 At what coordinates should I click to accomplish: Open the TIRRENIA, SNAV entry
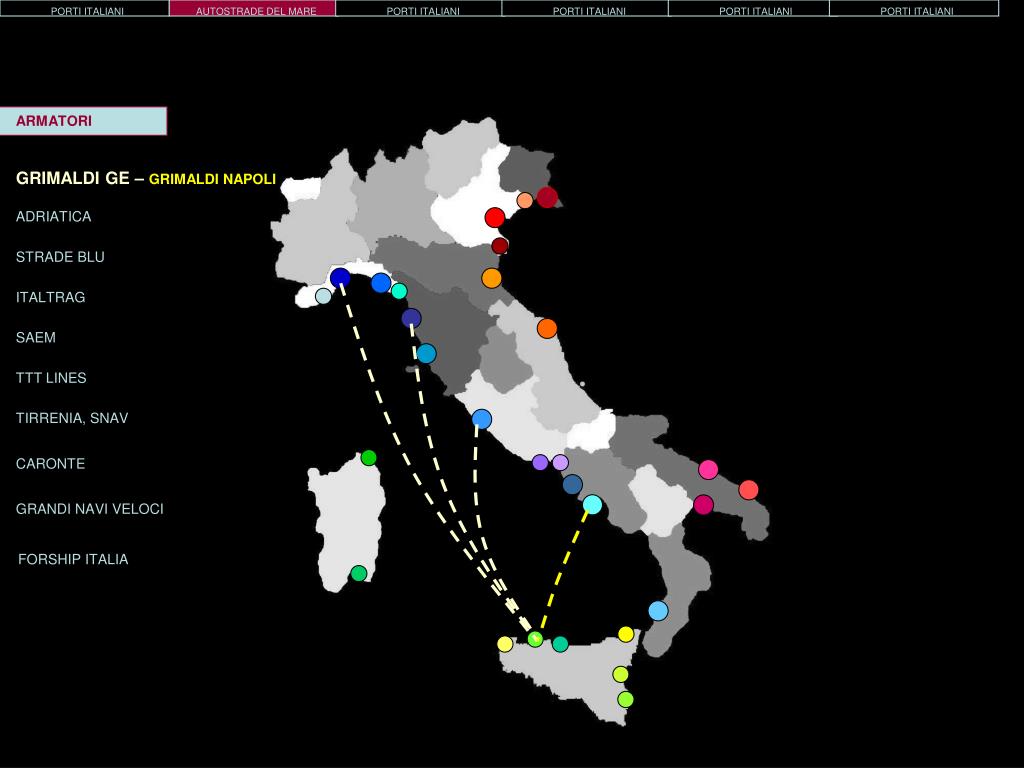tap(72, 419)
